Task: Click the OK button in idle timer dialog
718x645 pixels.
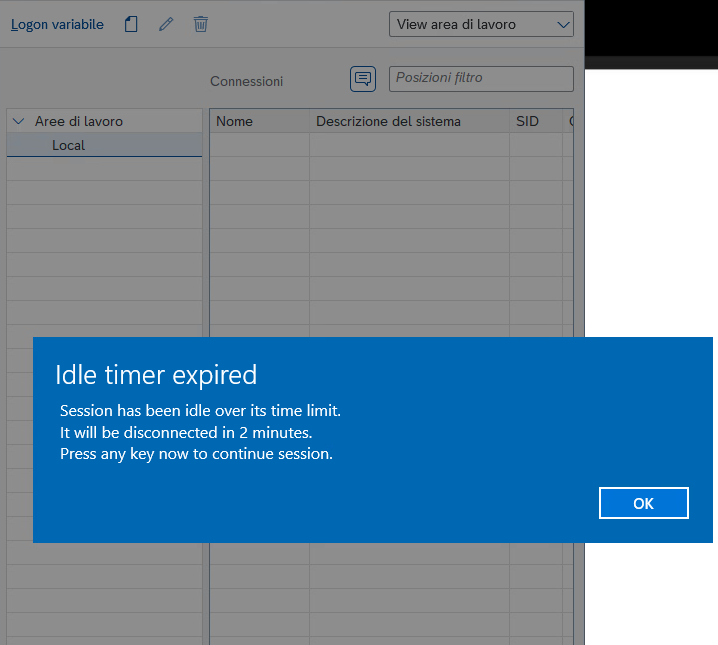Action: [643, 503]
